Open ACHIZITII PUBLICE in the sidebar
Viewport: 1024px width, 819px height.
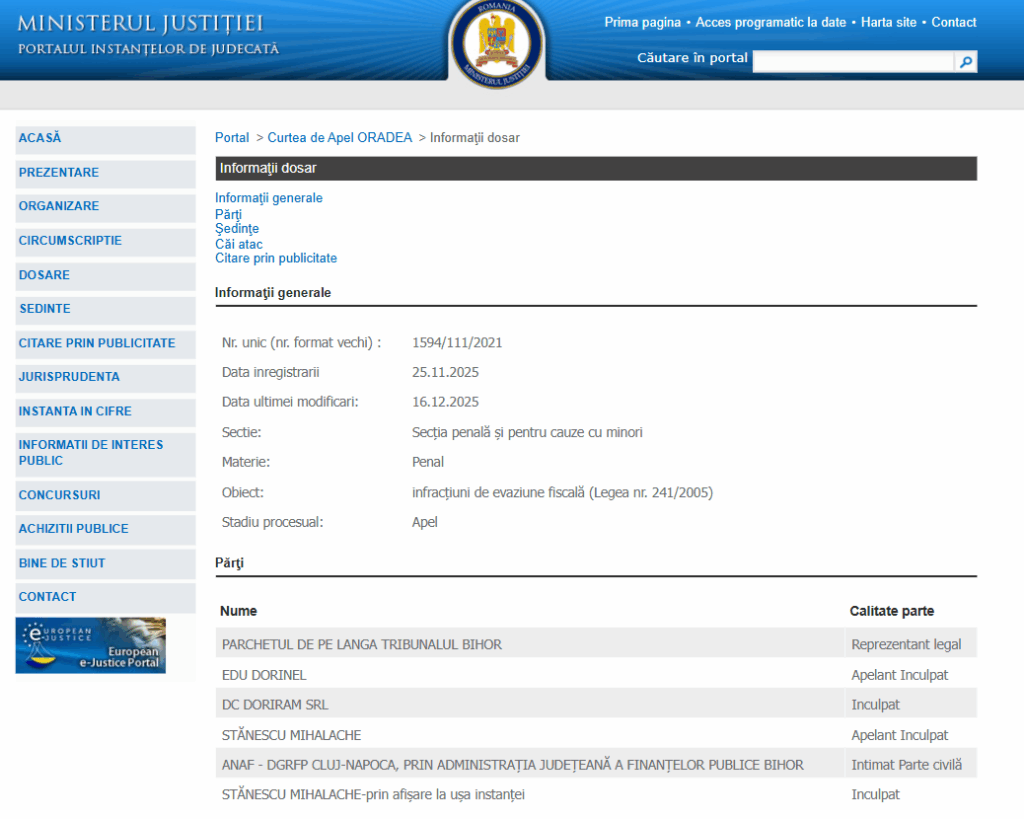point(73,529)
